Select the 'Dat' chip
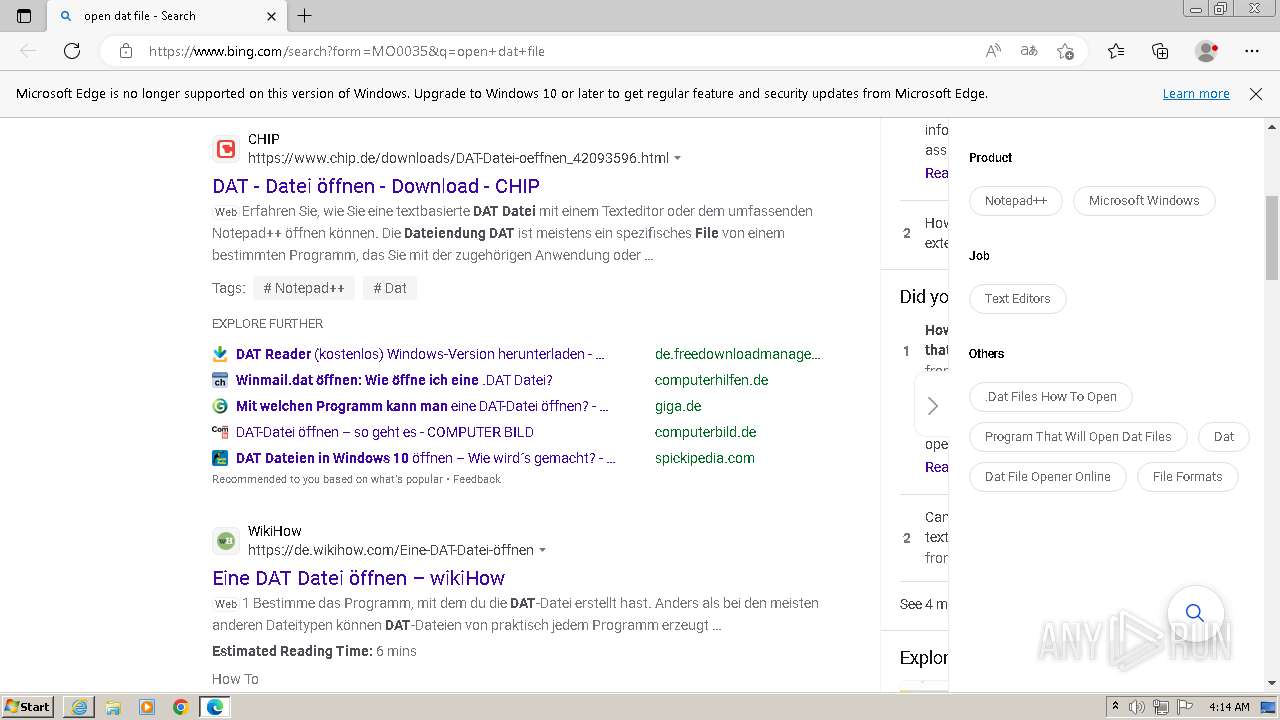1280x720 pixels. click(x=1224, y=436)
